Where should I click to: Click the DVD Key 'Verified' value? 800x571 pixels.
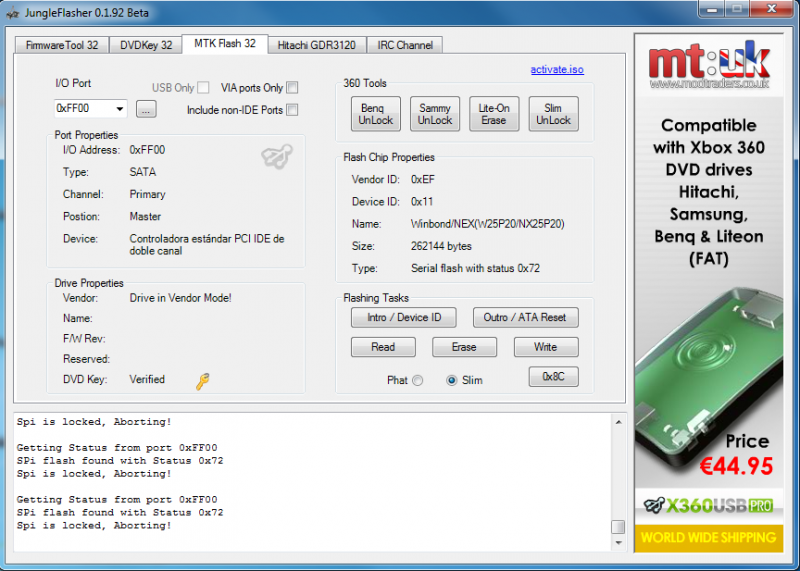click(147, 380)
